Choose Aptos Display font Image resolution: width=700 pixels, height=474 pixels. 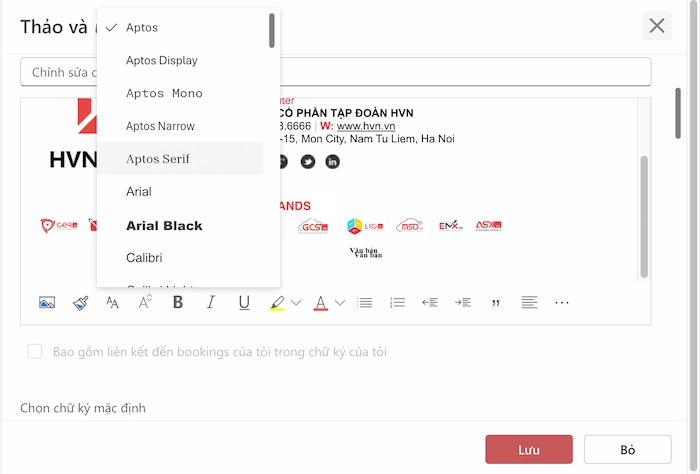click(x=180, y=60)
